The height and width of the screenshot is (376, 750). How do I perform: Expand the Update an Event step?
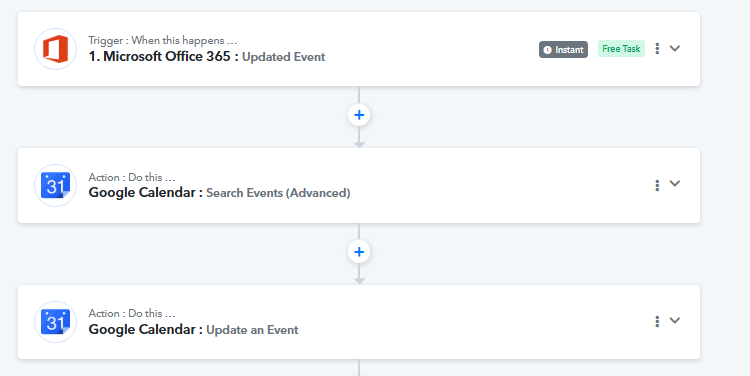(675, 321)
